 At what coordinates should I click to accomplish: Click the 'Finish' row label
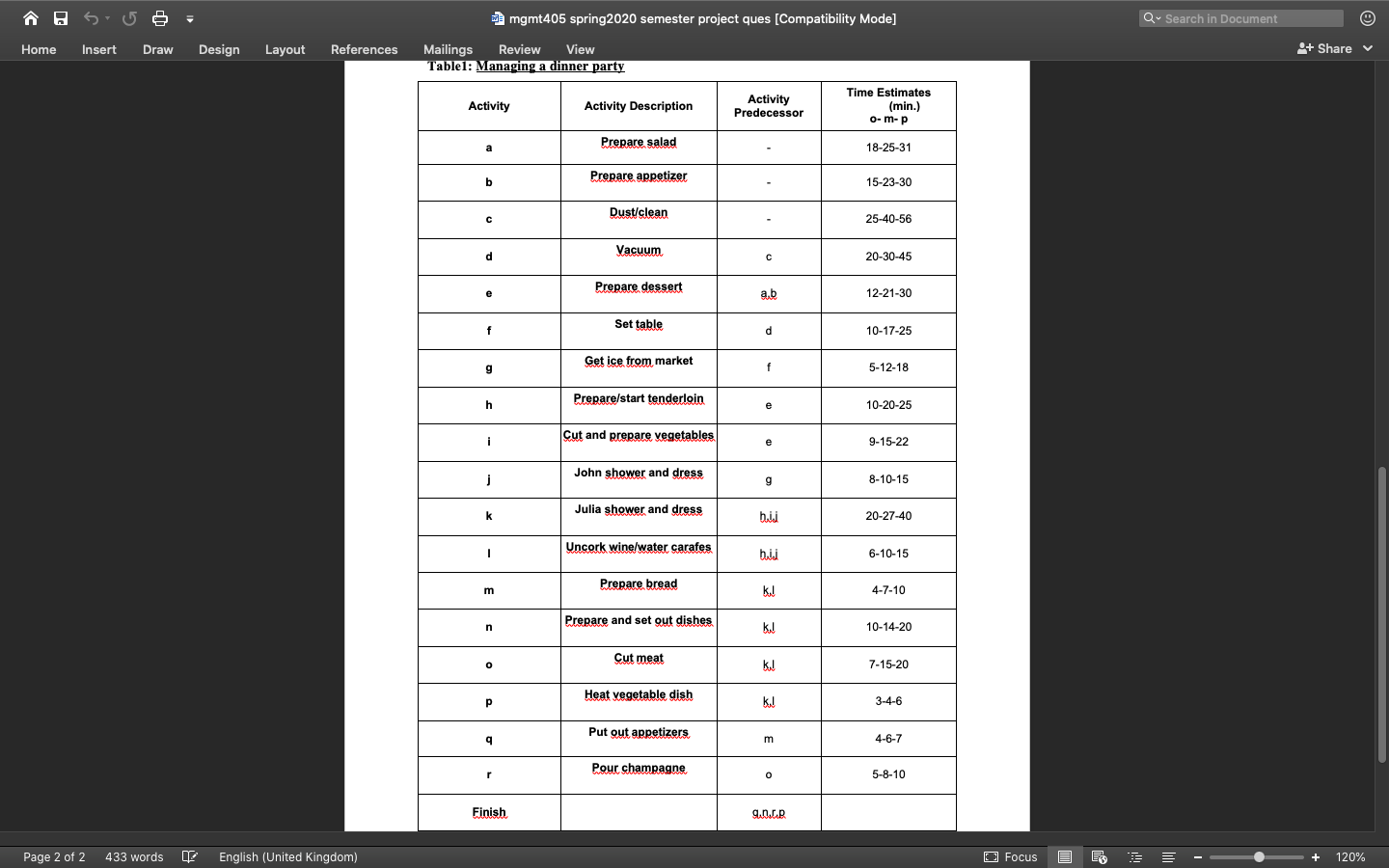click(x=489, y=812)
